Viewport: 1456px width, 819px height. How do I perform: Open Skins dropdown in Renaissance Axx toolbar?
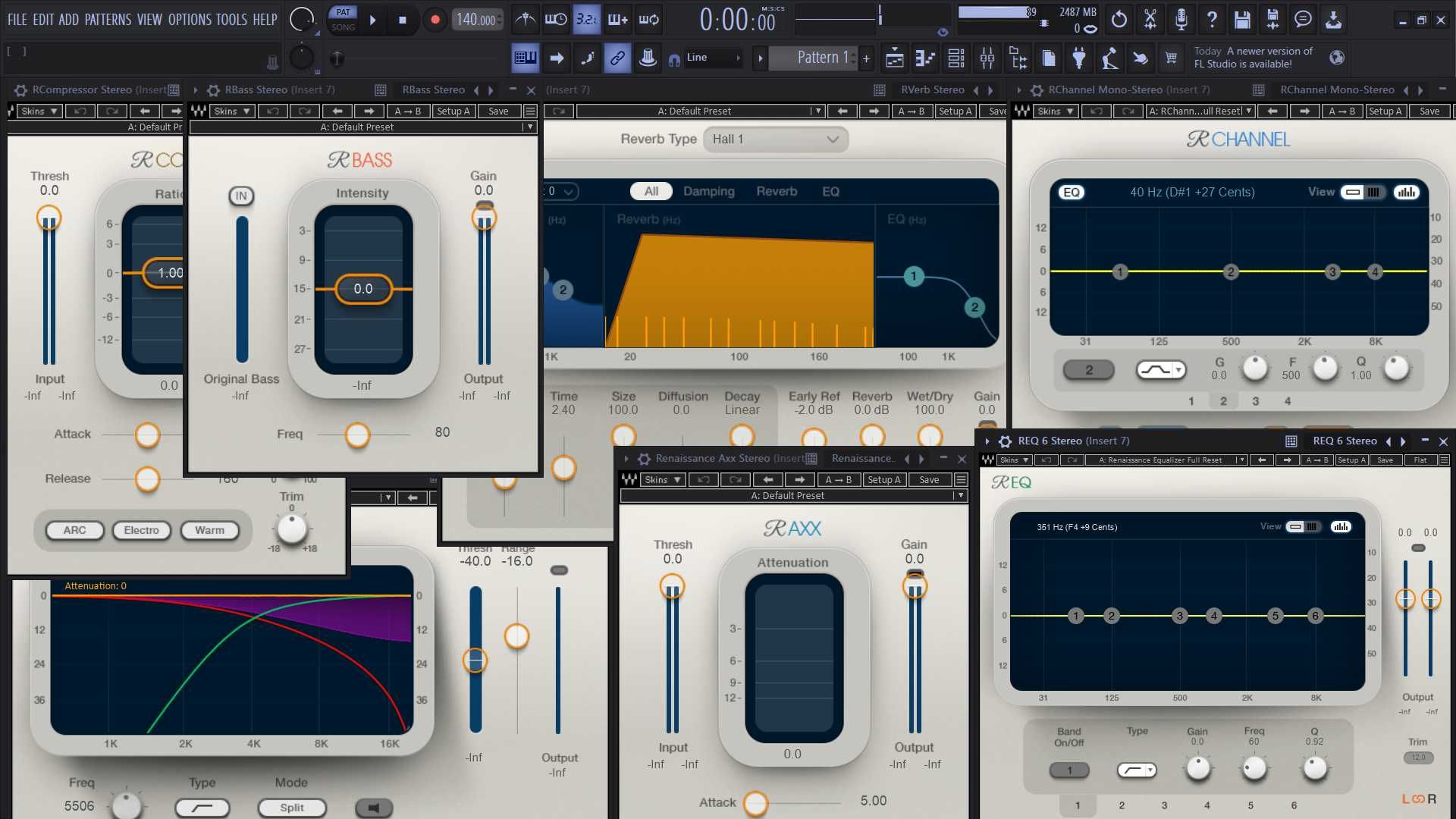pos(663,480)
